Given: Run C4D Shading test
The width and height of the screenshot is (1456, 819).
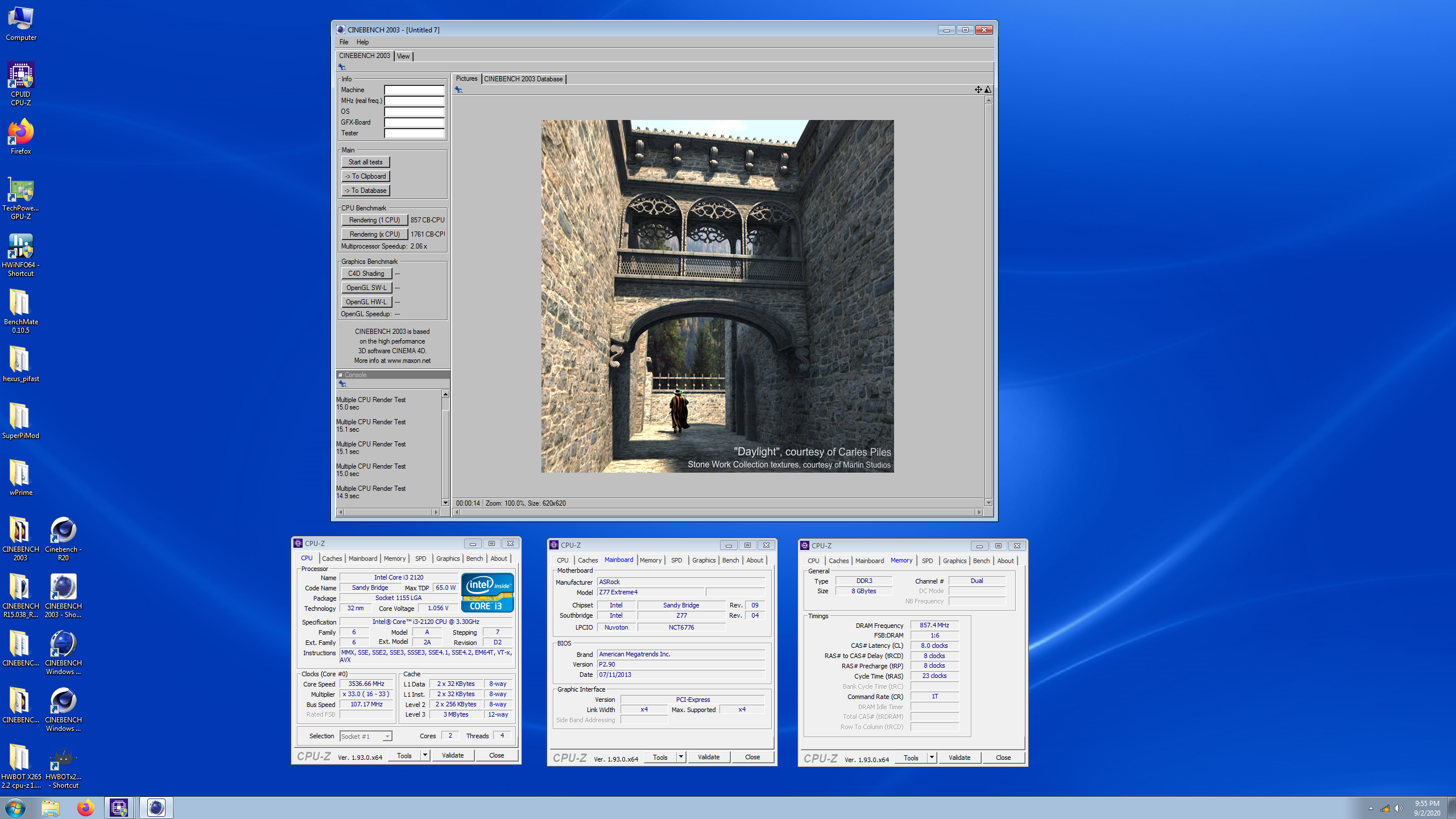Looking at the screenshot, I should pos(366,274).
